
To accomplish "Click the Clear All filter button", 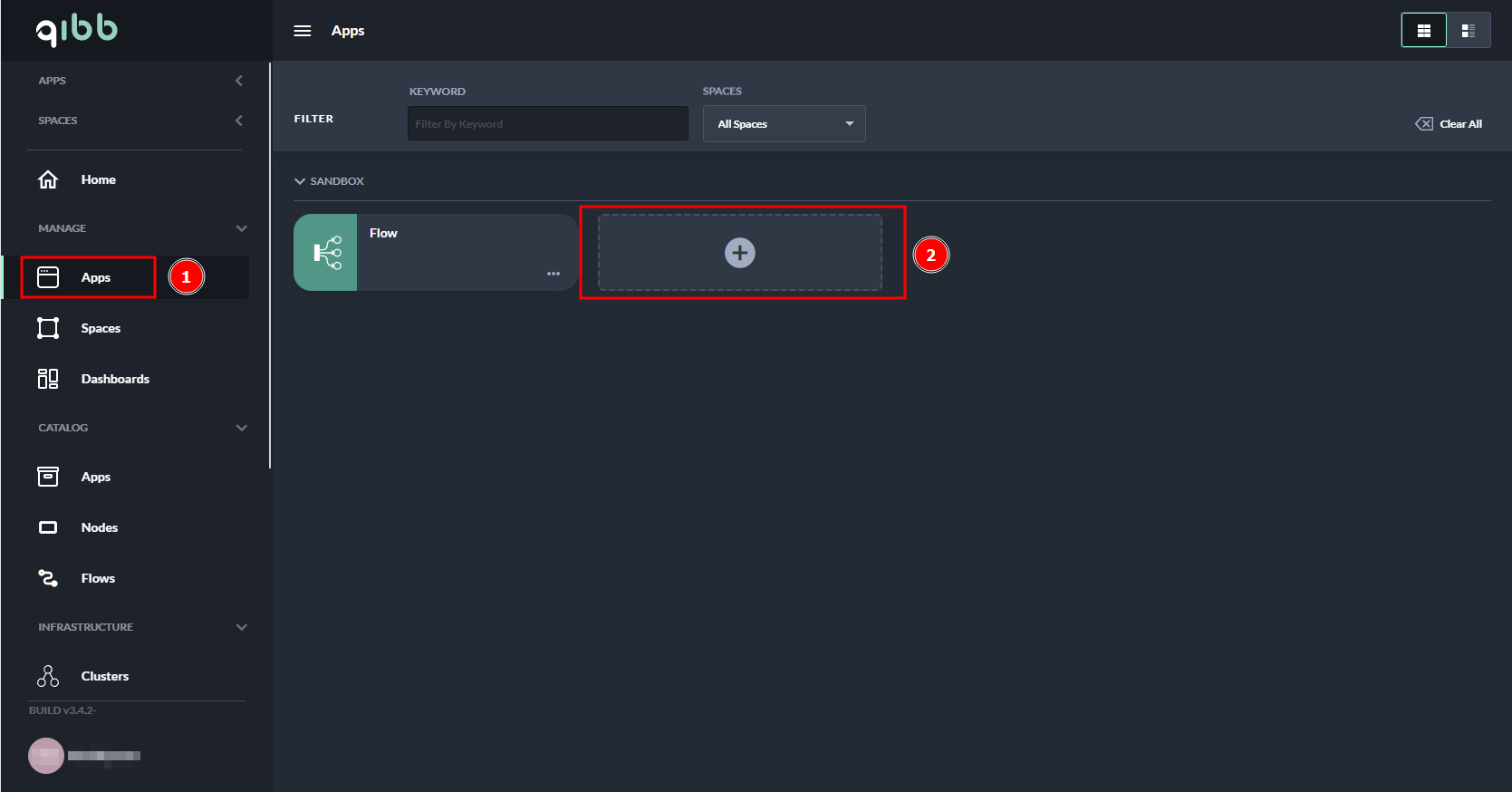I will [x=1449, y=124].
